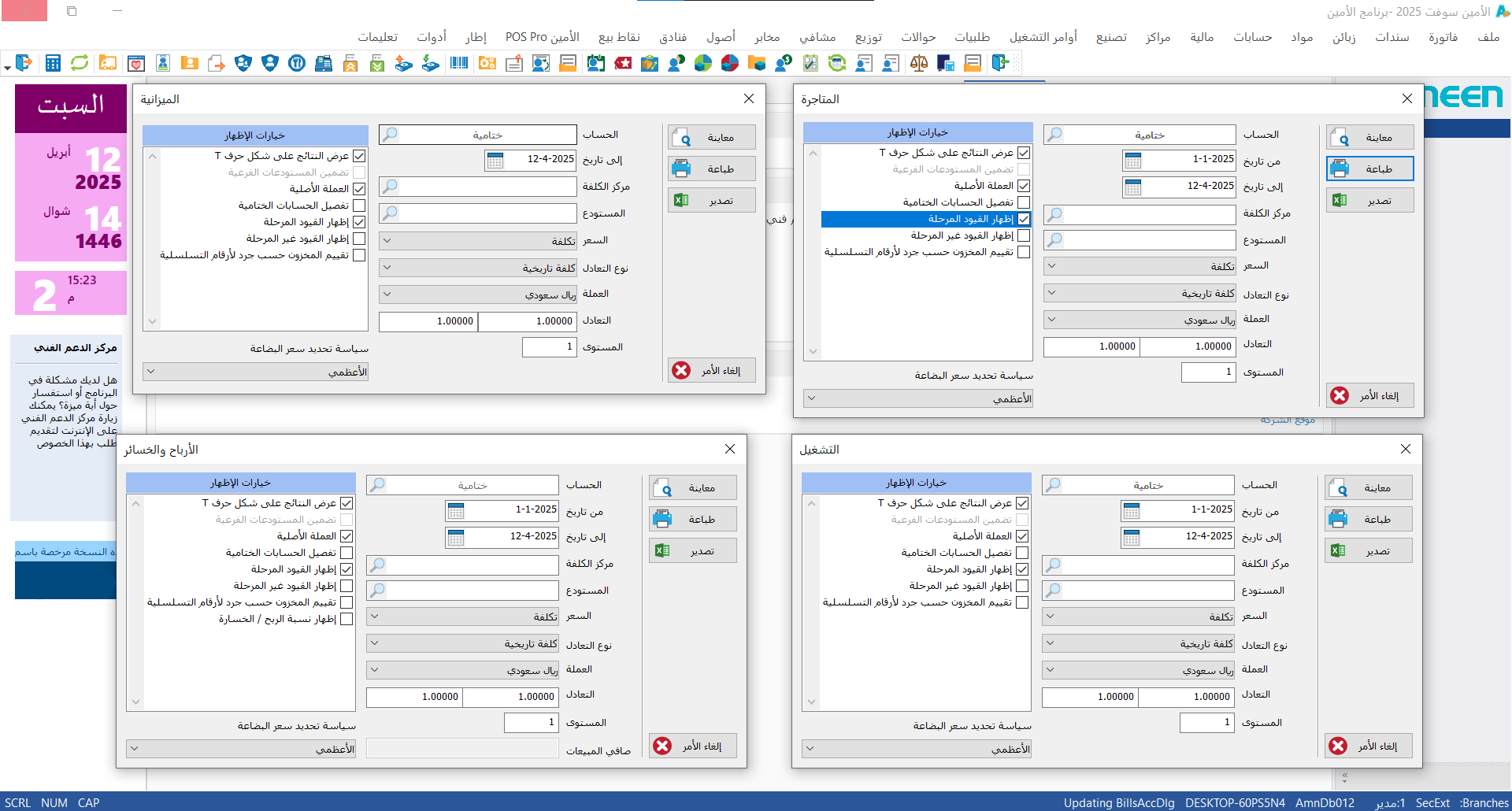Click إلغاء الأمر button in التشغيل dialog
The height and width of the screenshot is (811, 1512).
click(1369, 746)
